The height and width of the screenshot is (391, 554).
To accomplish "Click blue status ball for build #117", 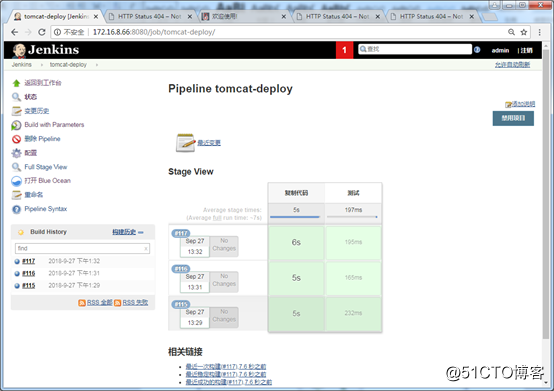I will pyautogui.click(x=17, y=261).
